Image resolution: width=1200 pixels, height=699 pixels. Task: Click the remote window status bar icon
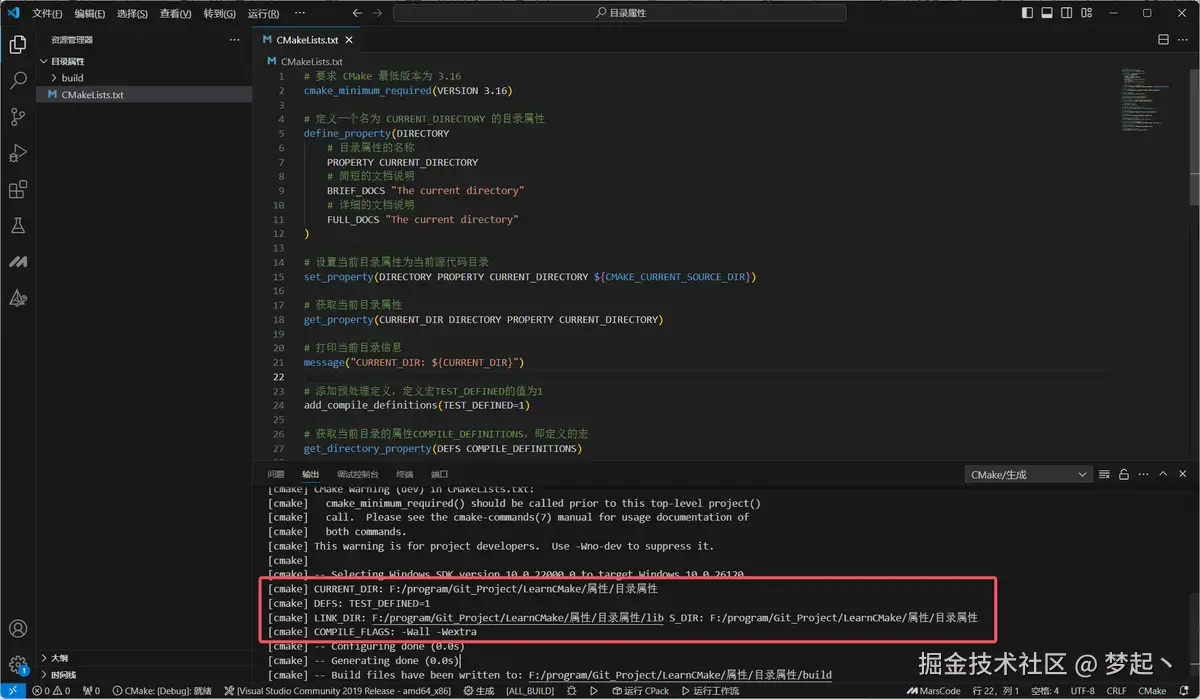click(x=12, y=691)
